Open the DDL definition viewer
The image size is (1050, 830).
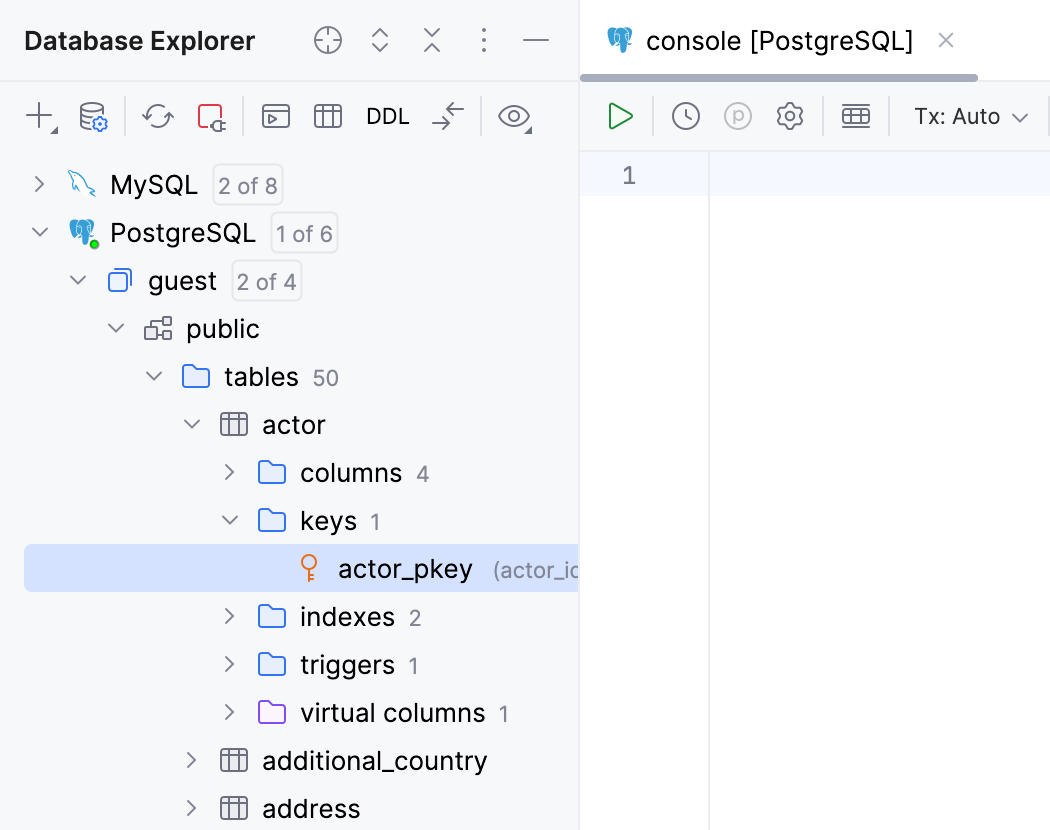click(388, 116)
